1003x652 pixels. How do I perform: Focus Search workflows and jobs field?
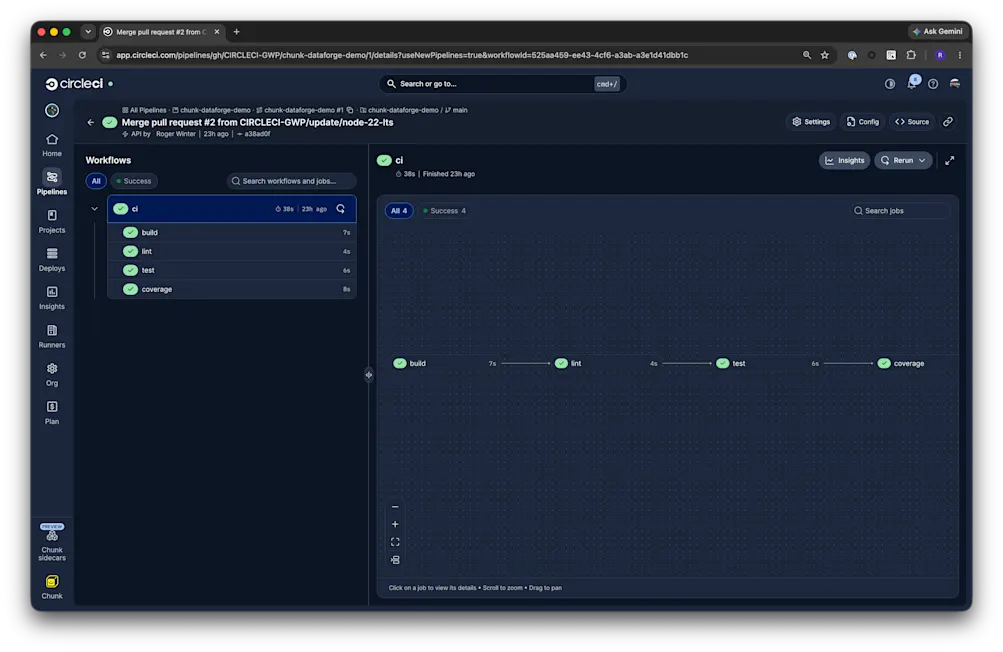[x=291, y=181]
